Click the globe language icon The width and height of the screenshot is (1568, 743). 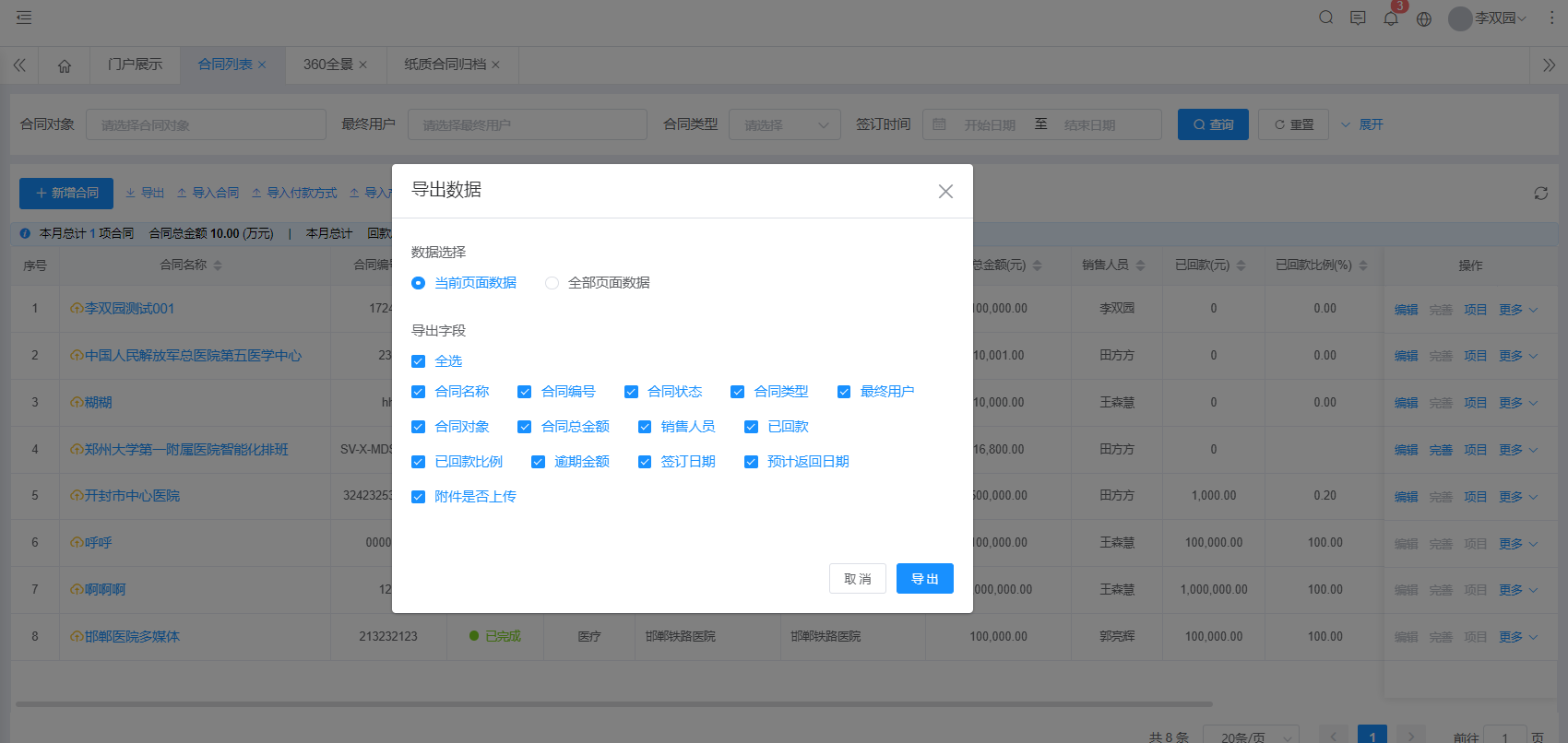1424,18
